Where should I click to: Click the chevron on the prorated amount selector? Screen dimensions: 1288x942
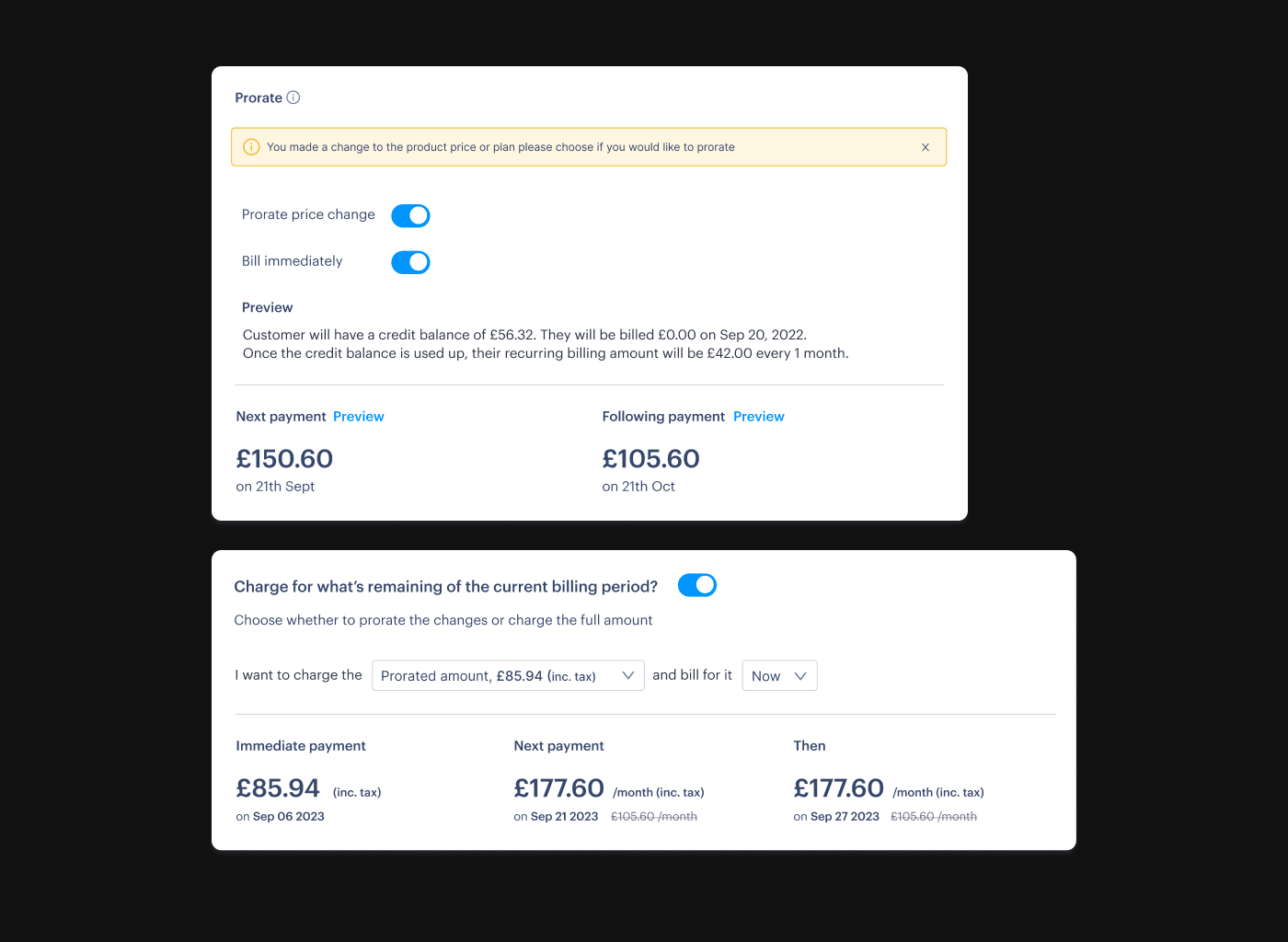click(x=629, y=675)
